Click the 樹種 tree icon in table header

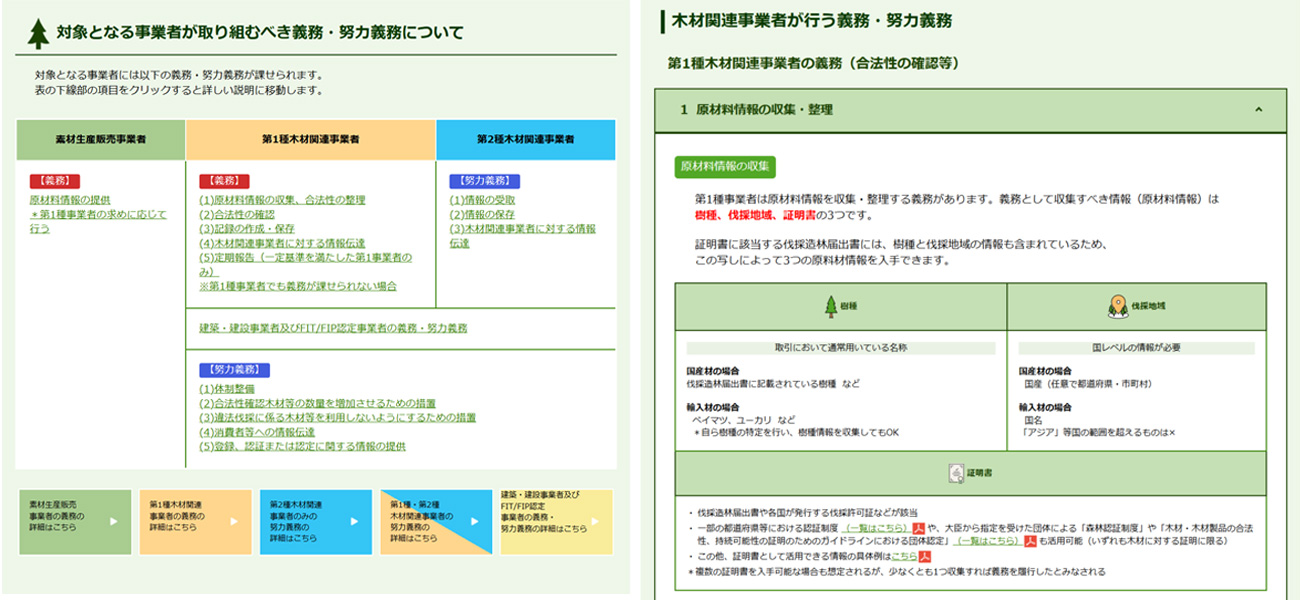coord(829,306)
